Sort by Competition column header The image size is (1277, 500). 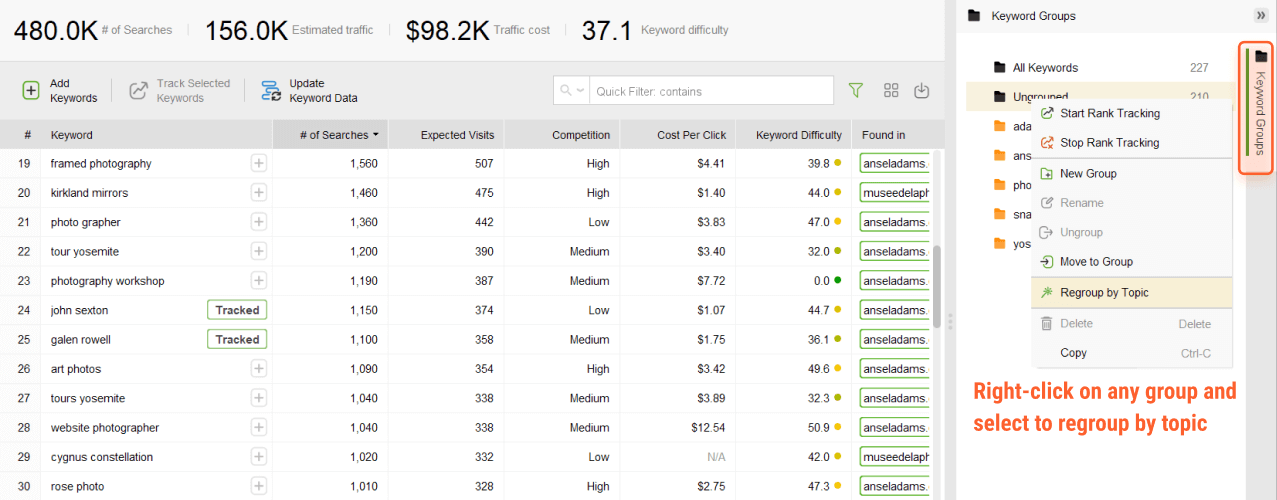[562, 135]
